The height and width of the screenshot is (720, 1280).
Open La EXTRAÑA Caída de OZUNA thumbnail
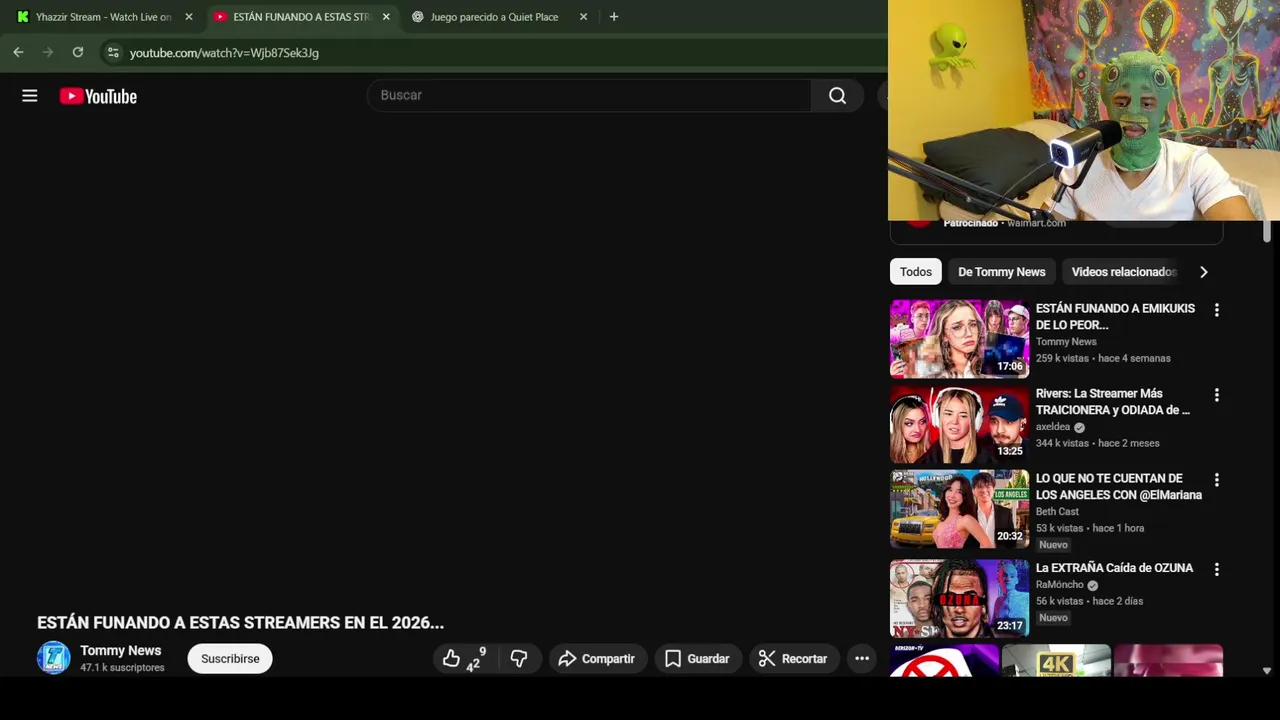(959, 598)
